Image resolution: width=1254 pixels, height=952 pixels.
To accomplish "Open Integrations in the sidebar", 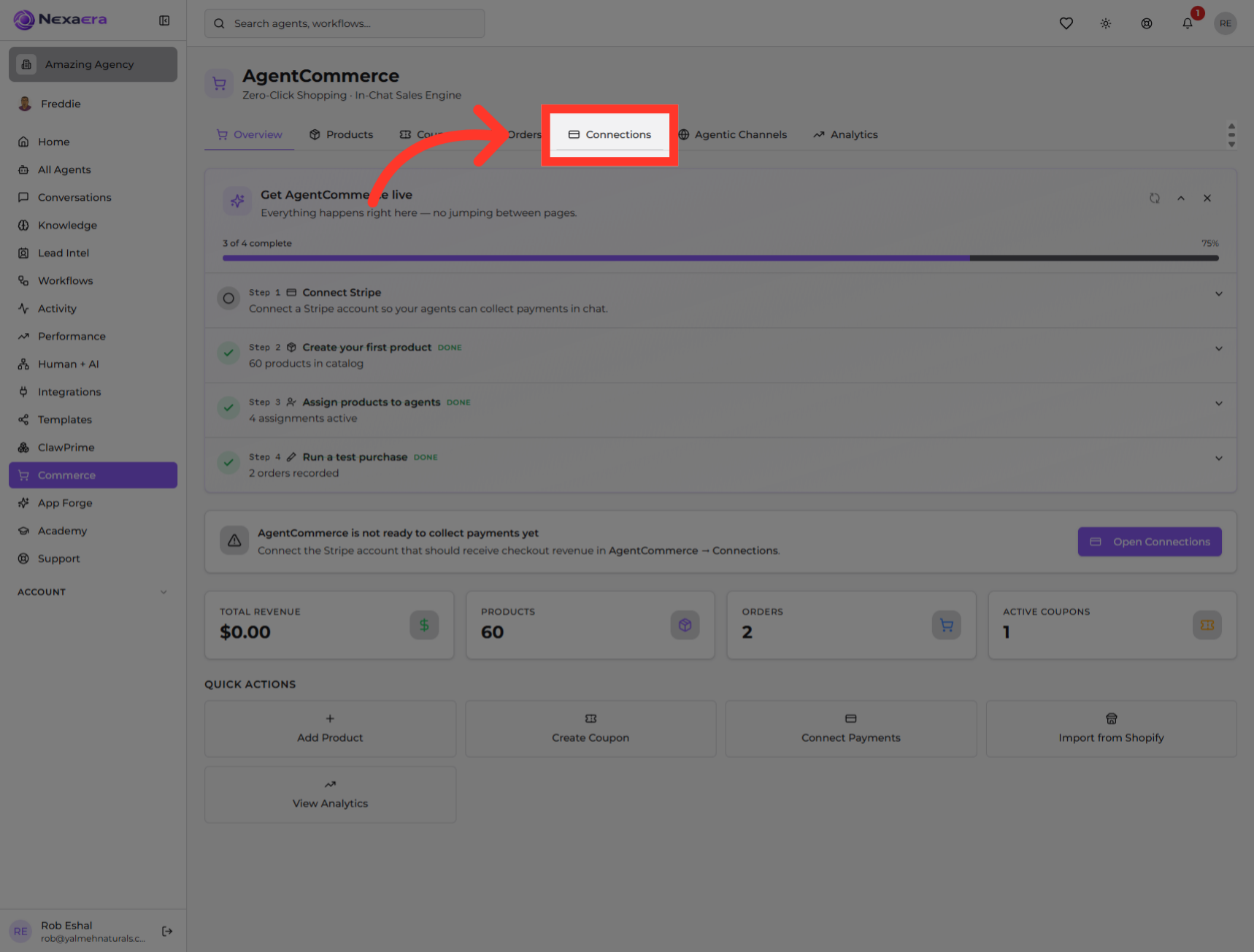I will [93, 391].
